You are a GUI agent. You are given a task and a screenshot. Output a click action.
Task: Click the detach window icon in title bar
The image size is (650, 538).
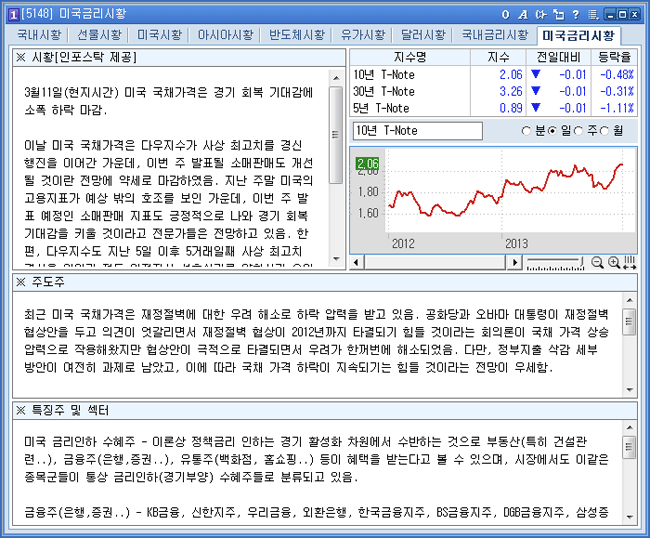pos(556,14)
